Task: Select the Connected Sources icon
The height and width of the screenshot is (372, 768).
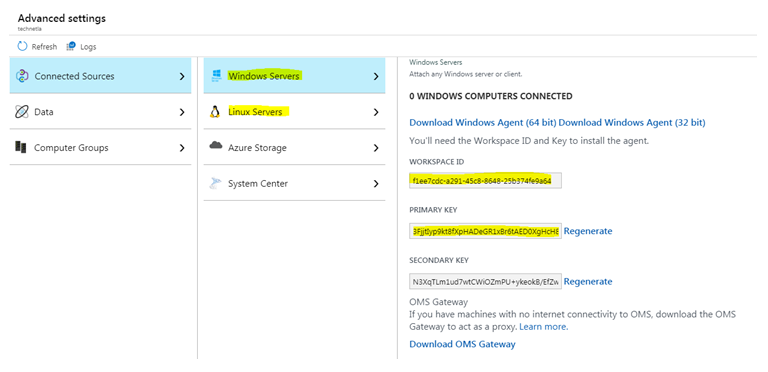Action: (22, 76)
